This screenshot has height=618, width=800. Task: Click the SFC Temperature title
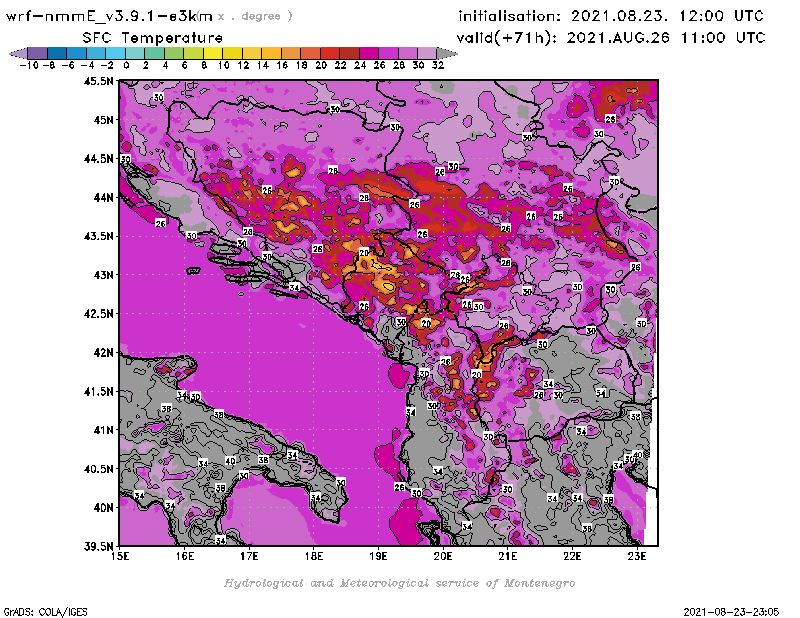click(153, 38)
